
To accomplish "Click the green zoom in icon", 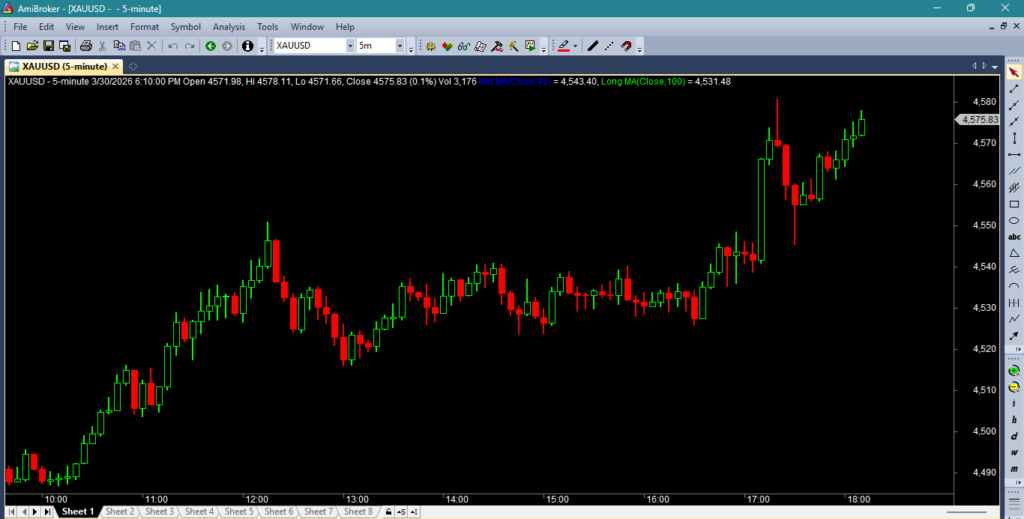I will click(x=1014, y=370).
